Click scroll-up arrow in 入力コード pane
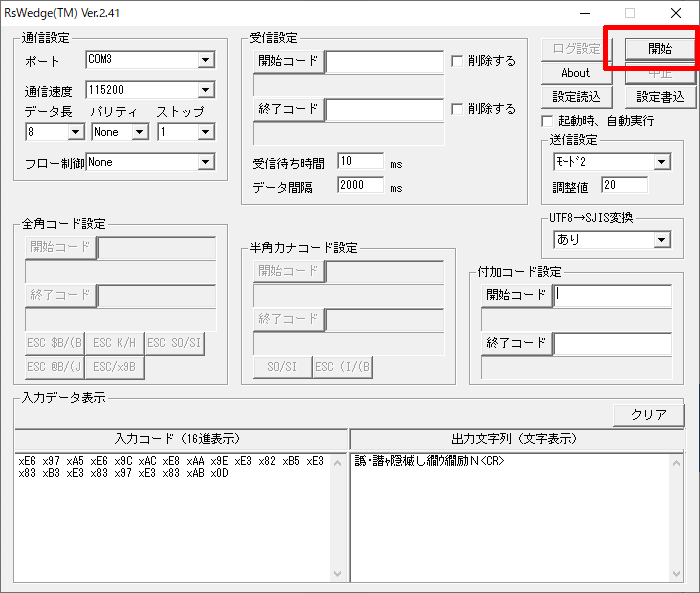Image resolution: width=700 pixels, height=593 pixels. point(338,463)
